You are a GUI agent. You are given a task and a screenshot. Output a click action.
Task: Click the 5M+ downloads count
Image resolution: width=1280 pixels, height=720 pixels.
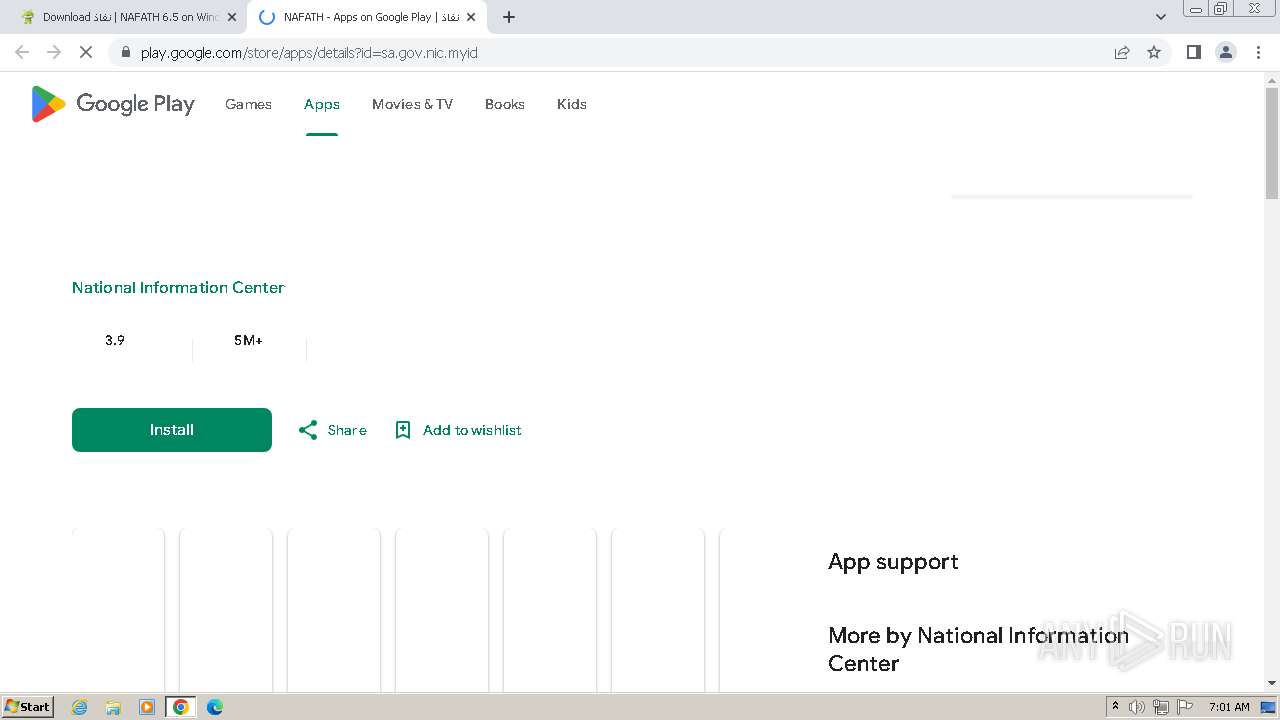[248, 340]
